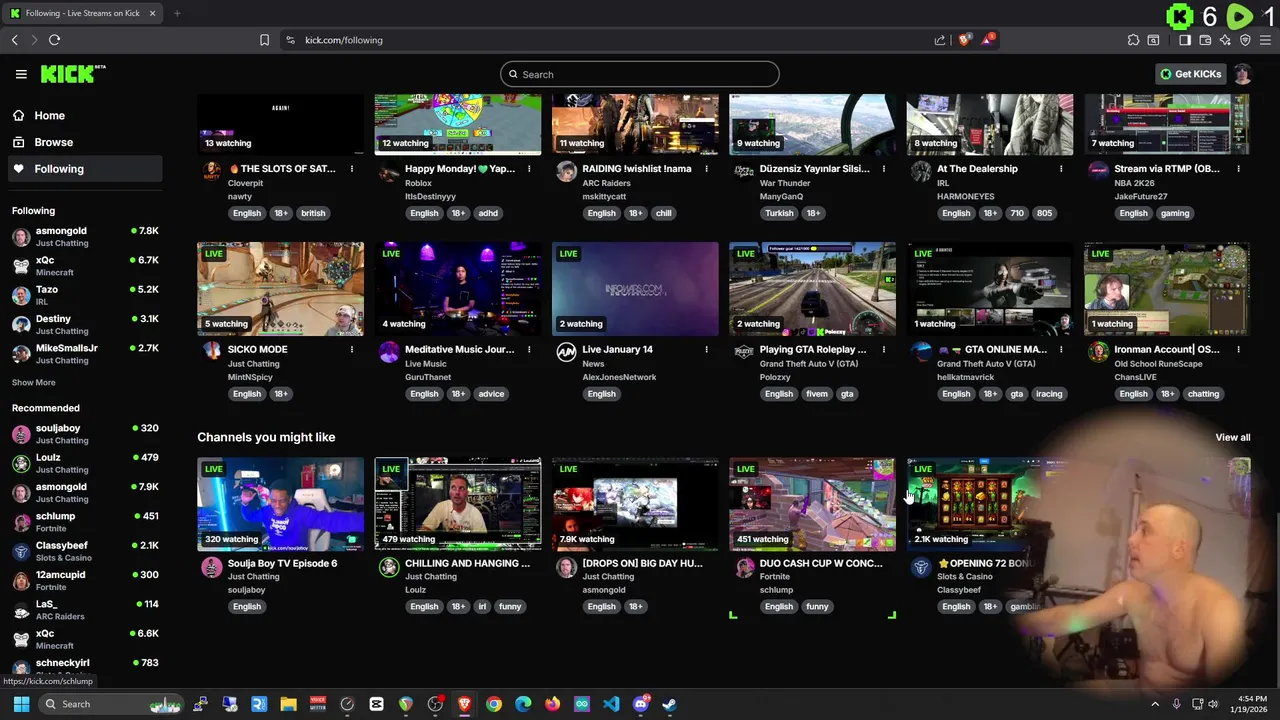Open Brave VPN shield icon
1280x720 pixels.
[x=1245, y=40]
